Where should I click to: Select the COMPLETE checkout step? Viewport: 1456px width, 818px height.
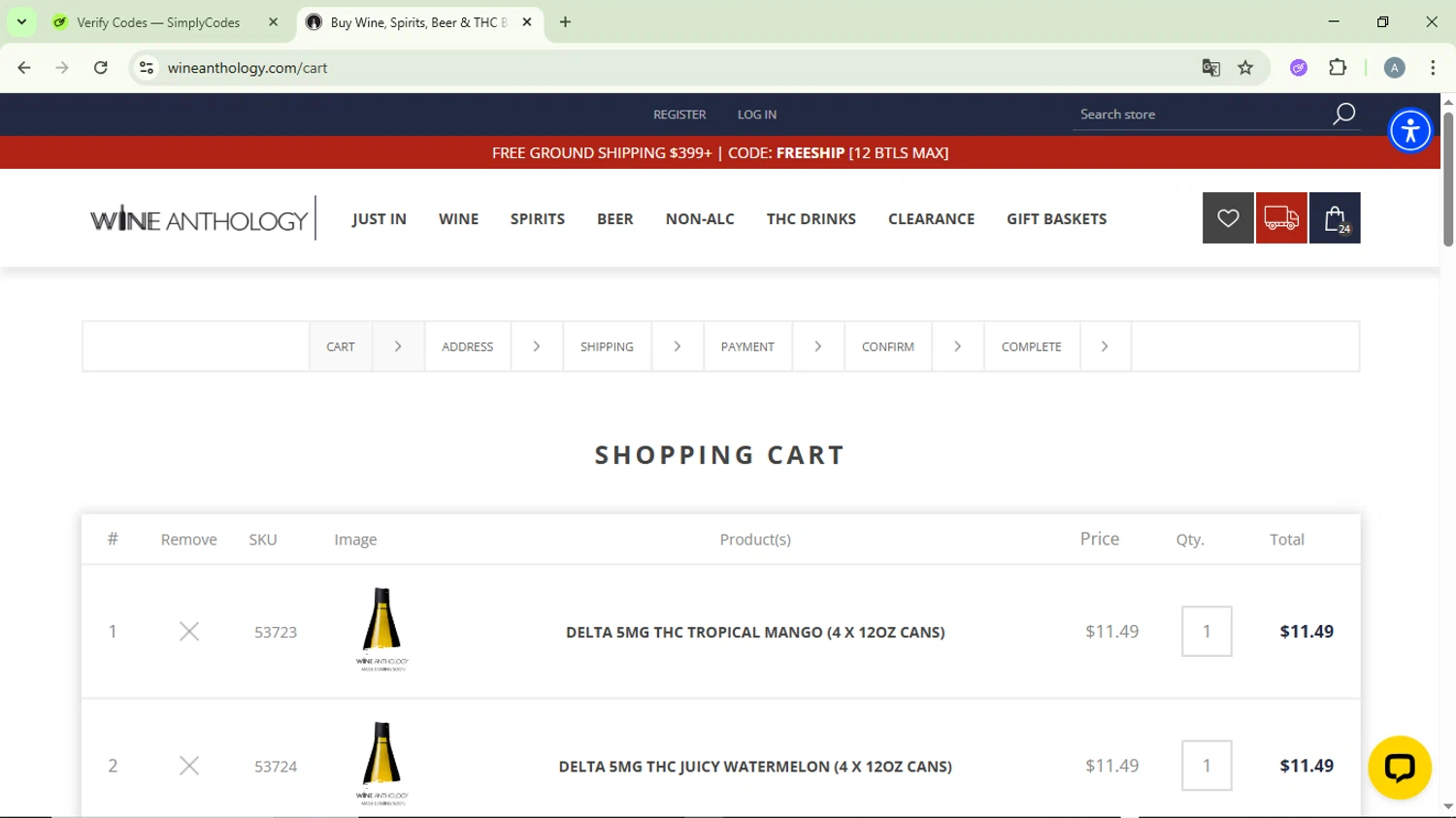tap(1032, 346)
